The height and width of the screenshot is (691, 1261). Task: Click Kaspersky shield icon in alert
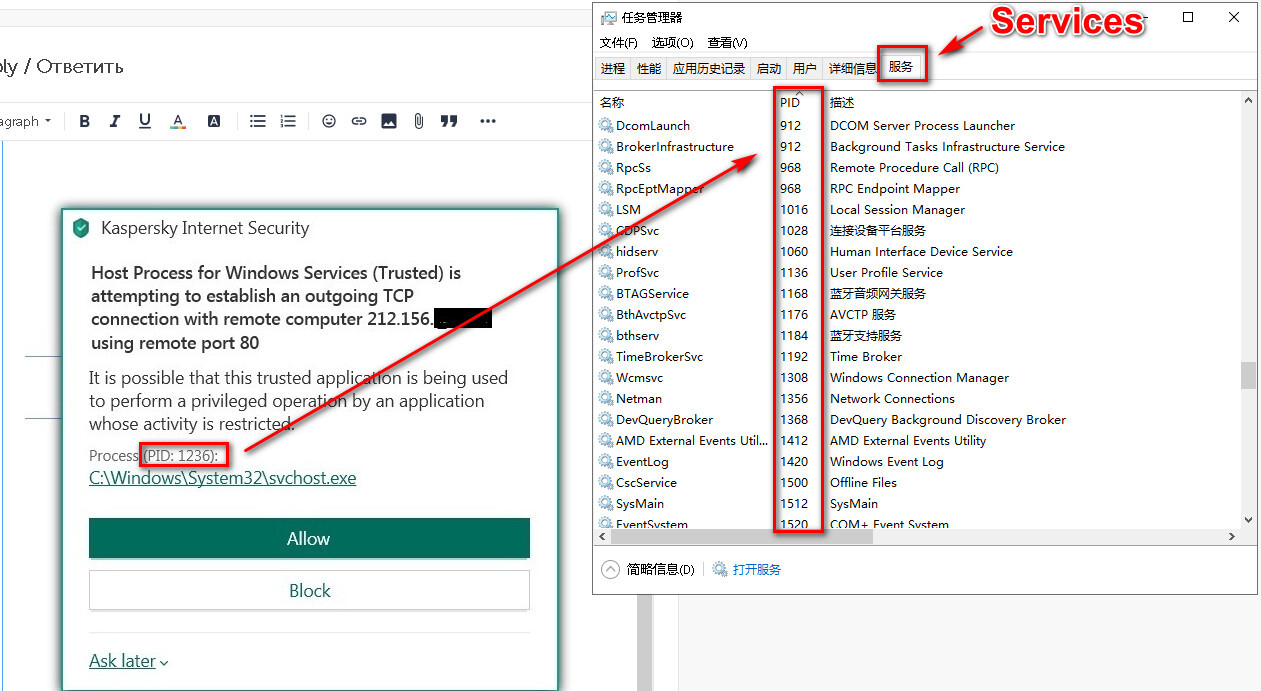81,228
